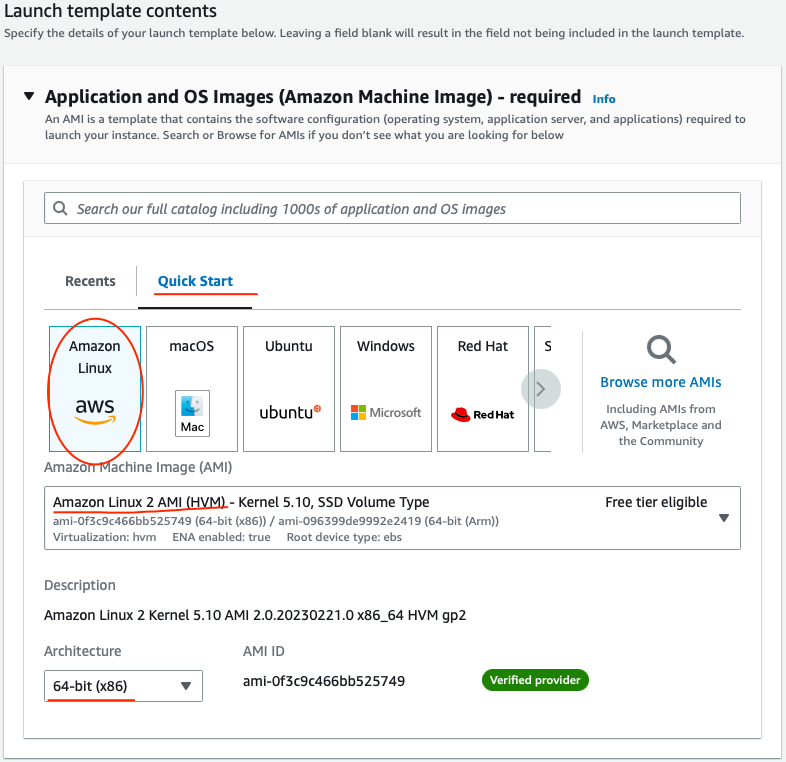Click the Browse more AMIs magnifier icon
This screenshot has height=762, width=786.
point(661,349)
